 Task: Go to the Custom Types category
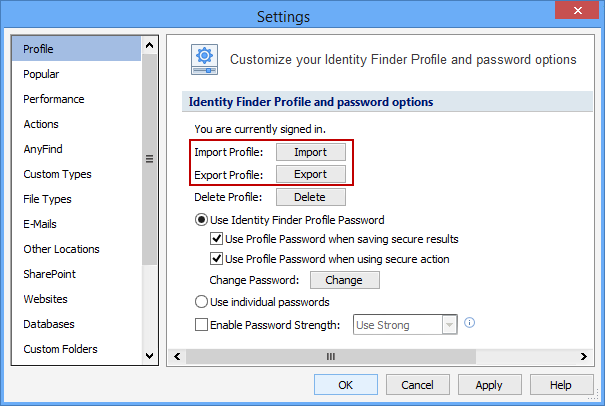(57, 174)
